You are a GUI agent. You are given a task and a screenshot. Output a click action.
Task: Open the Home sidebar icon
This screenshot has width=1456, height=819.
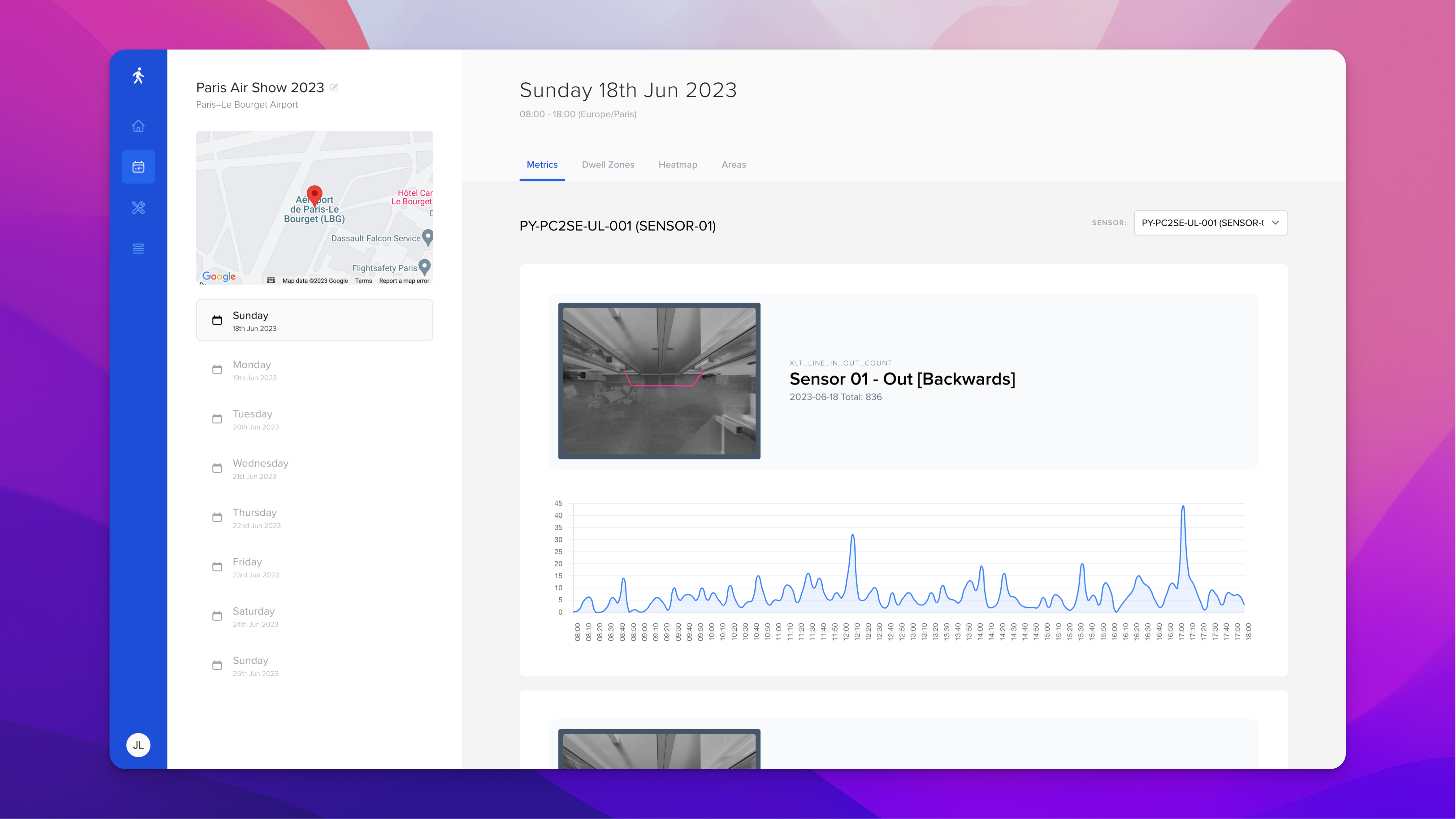(138, 125)
